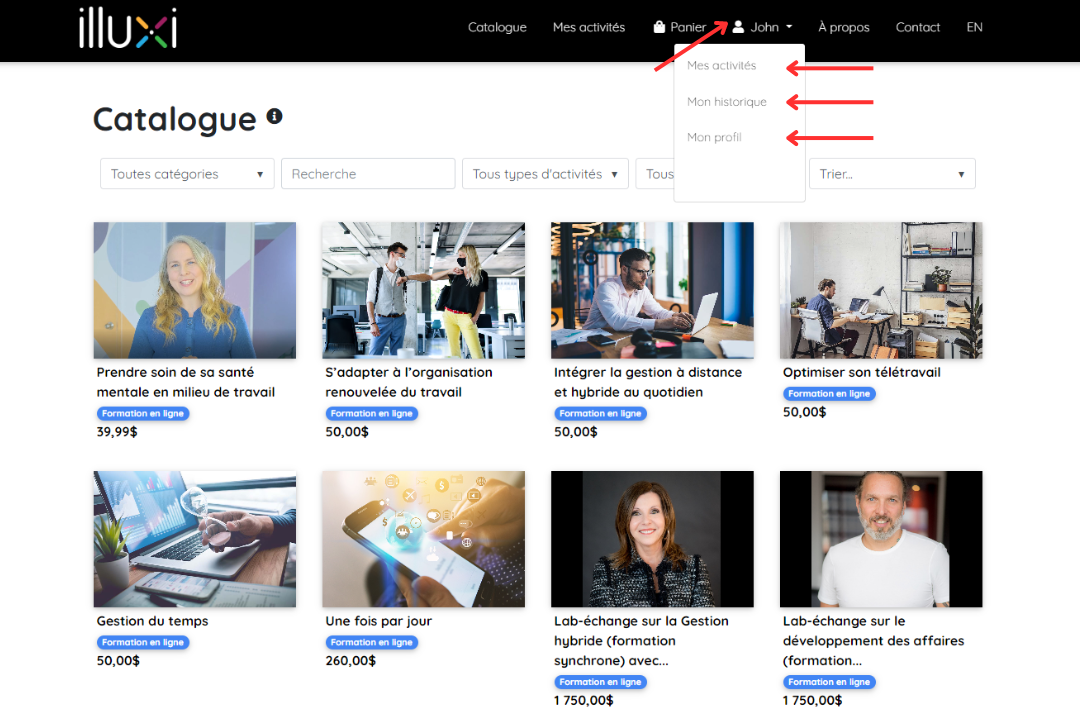Open Lab-échange sur la Gestion hybride thumbnail
Screen dimensions: 1080x720
pos(652,539)
